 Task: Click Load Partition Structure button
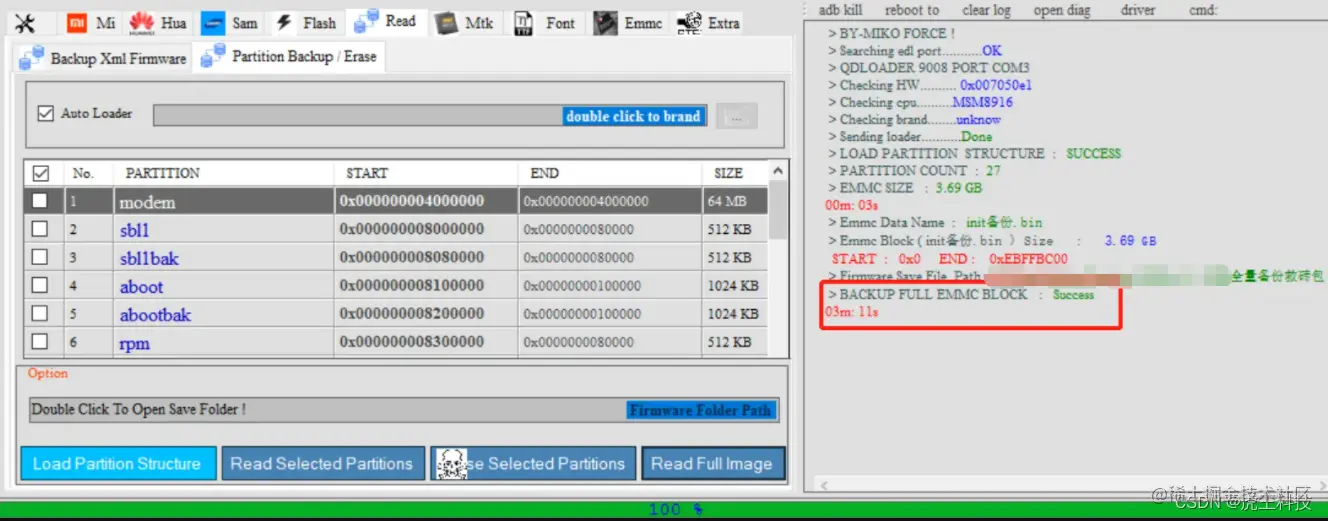(x=117, y=464)
